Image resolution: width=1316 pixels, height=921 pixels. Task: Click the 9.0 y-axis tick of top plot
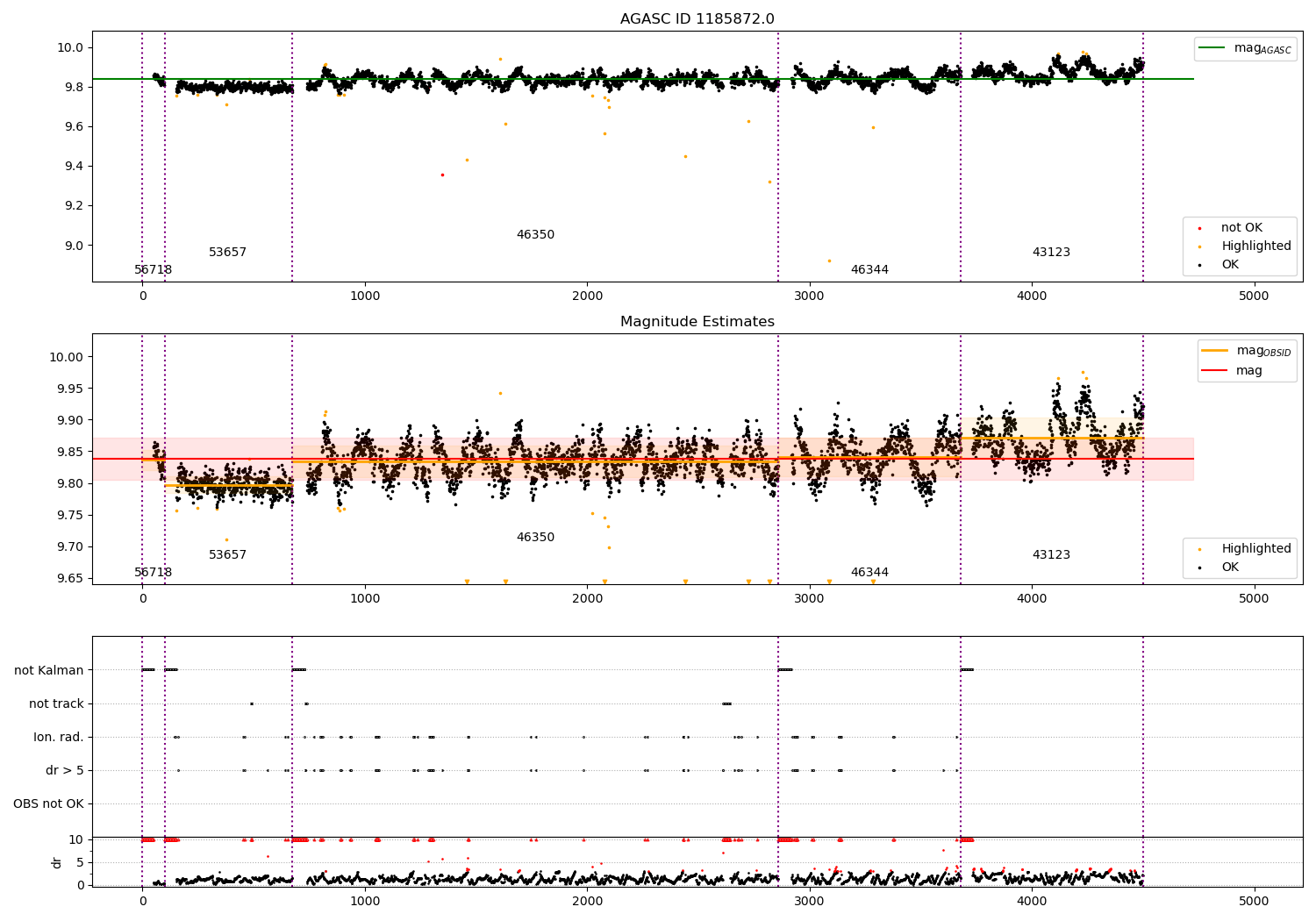tap(75, 246)
